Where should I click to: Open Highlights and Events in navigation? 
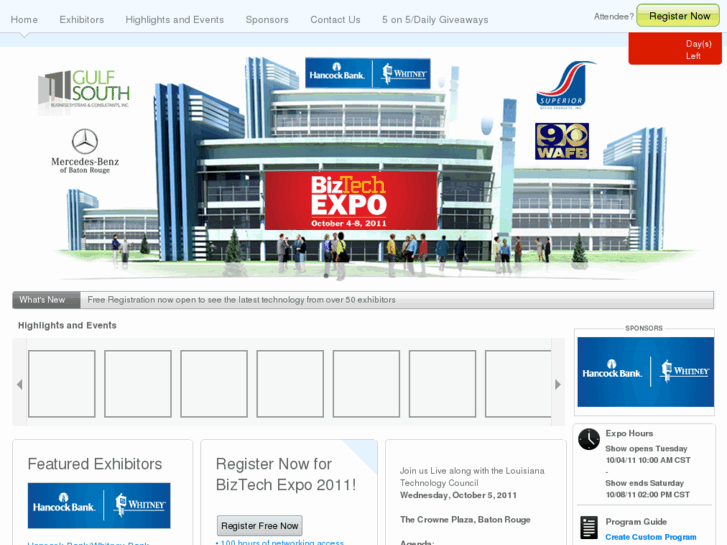[174, 19]
